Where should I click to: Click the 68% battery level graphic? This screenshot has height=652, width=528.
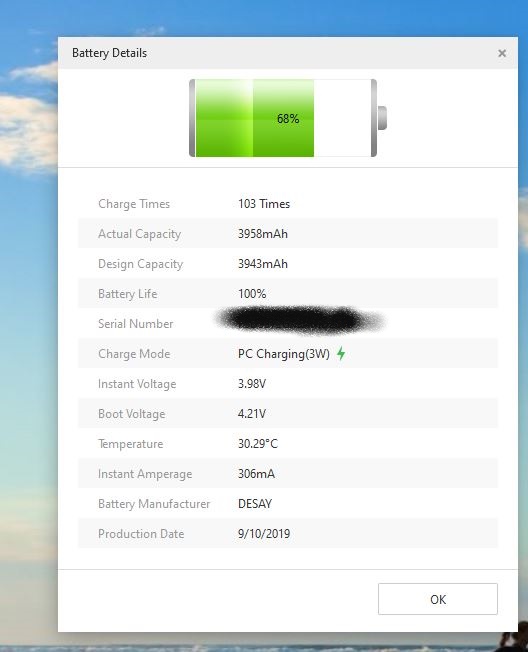coord(288,118)
